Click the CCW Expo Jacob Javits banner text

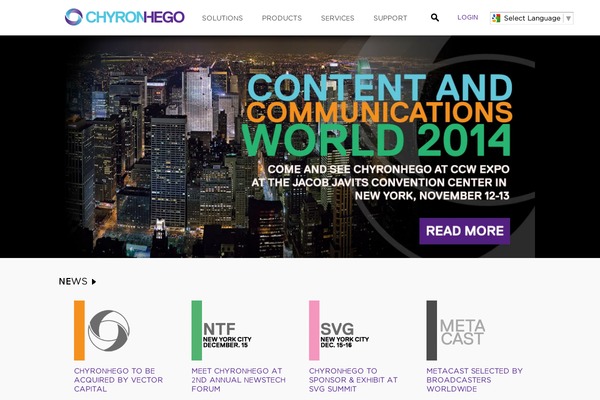coord(380,182)
